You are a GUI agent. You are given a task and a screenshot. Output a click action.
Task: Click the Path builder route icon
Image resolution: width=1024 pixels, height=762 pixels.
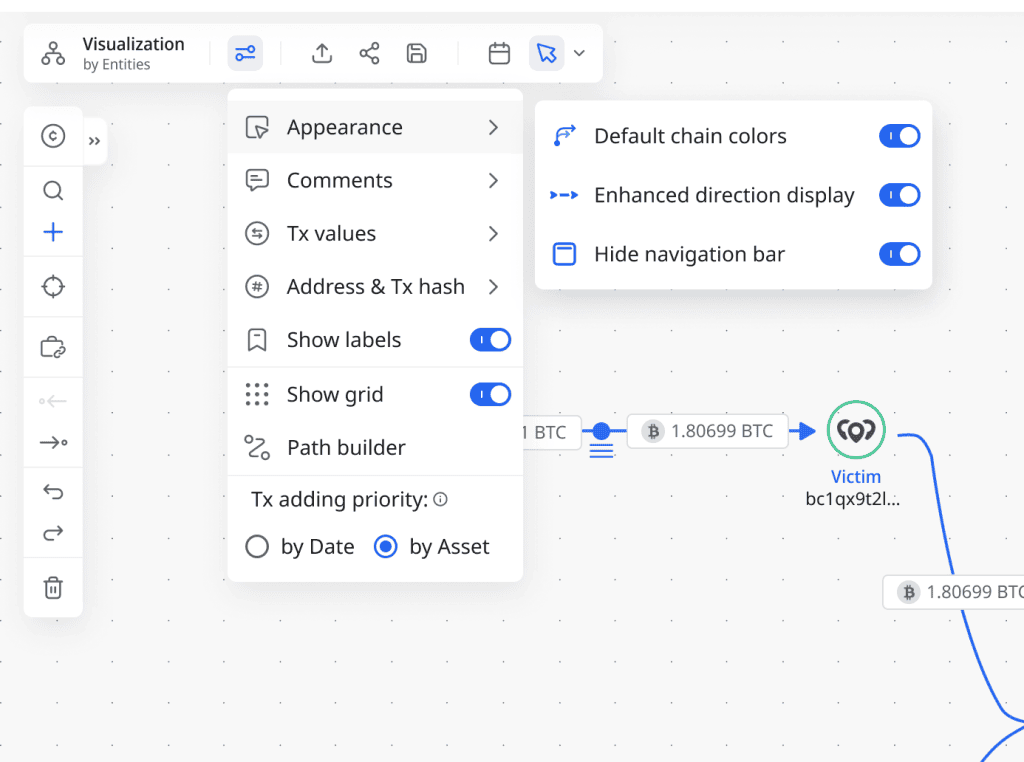257,448
